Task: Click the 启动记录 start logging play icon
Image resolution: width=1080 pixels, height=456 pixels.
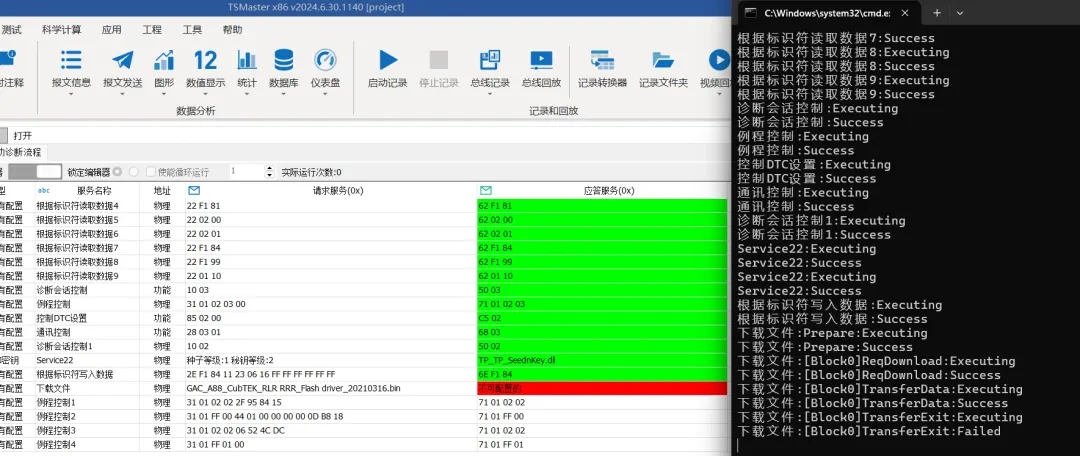Action: point(388,61)
